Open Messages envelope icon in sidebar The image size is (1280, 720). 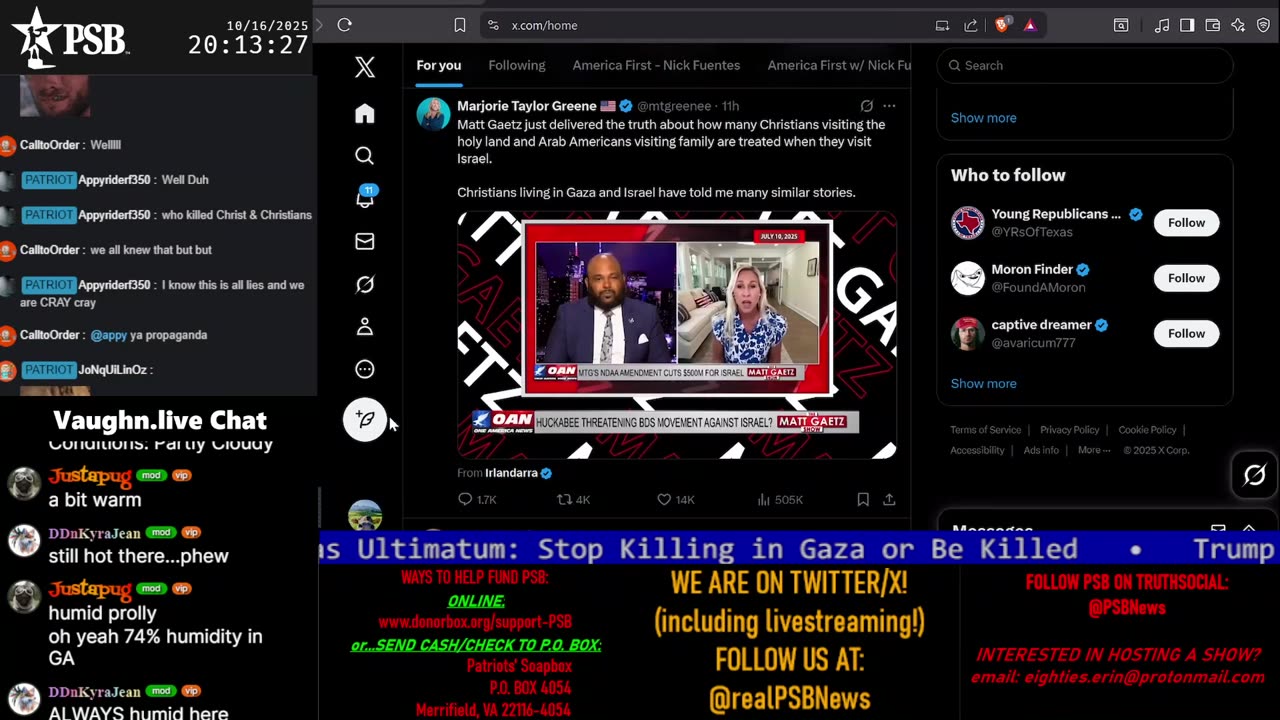click(365, 241)
